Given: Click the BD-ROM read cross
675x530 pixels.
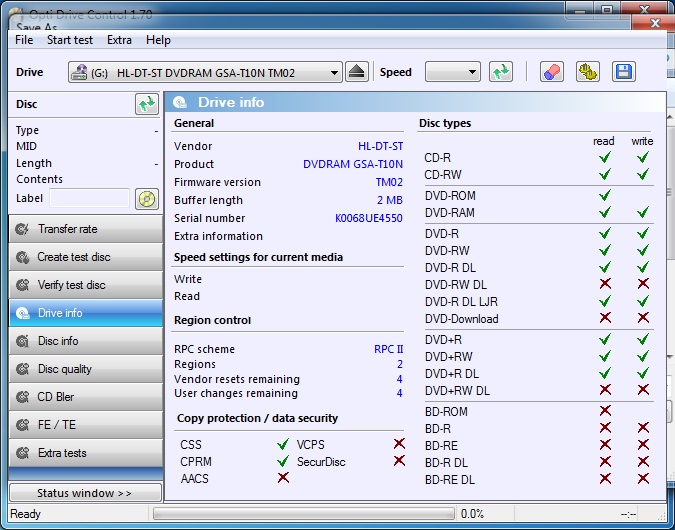Looking at the screenshot, I should coord(605,411).
